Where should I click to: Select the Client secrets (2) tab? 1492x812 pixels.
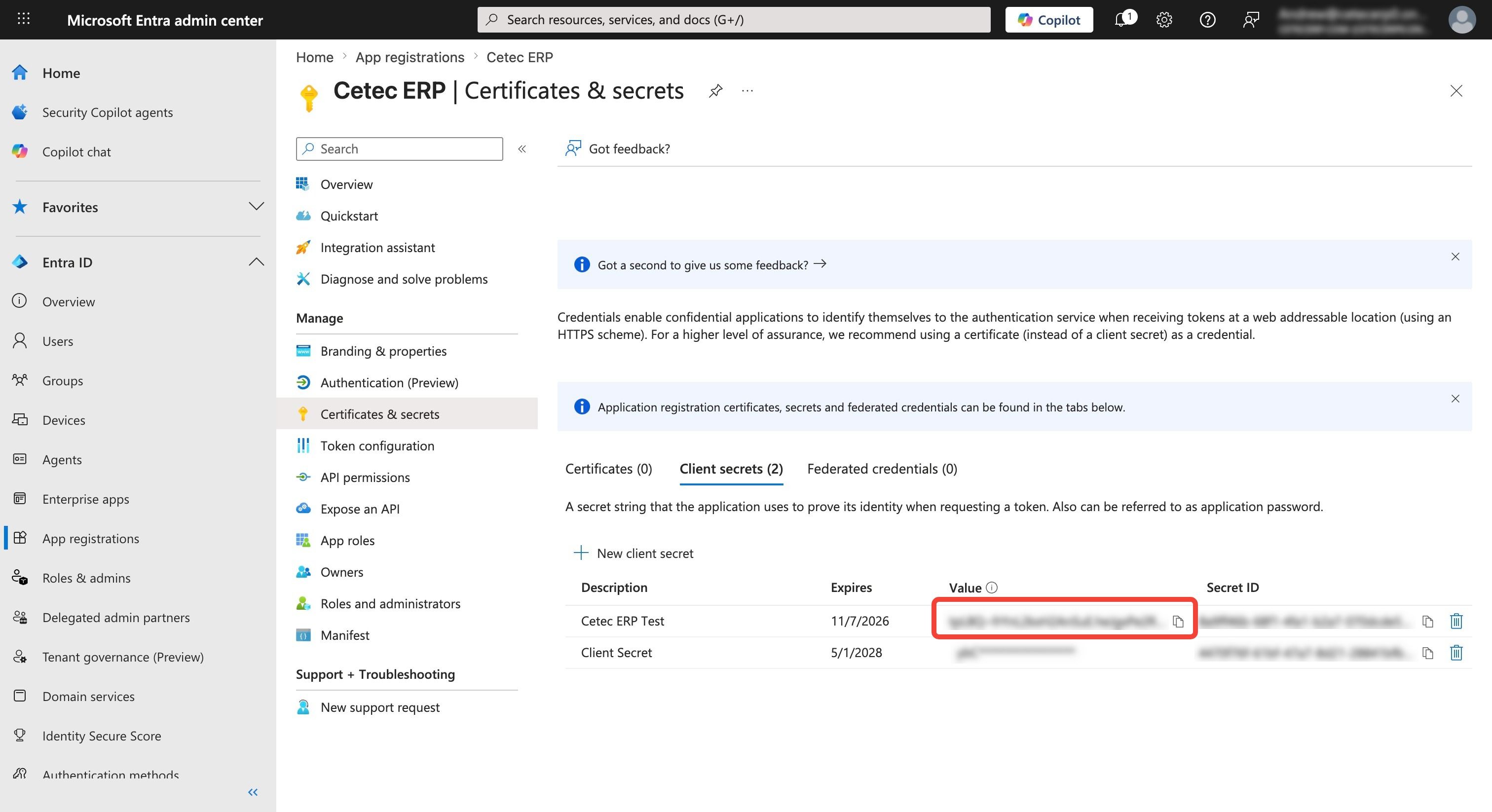tap(731, 469)
